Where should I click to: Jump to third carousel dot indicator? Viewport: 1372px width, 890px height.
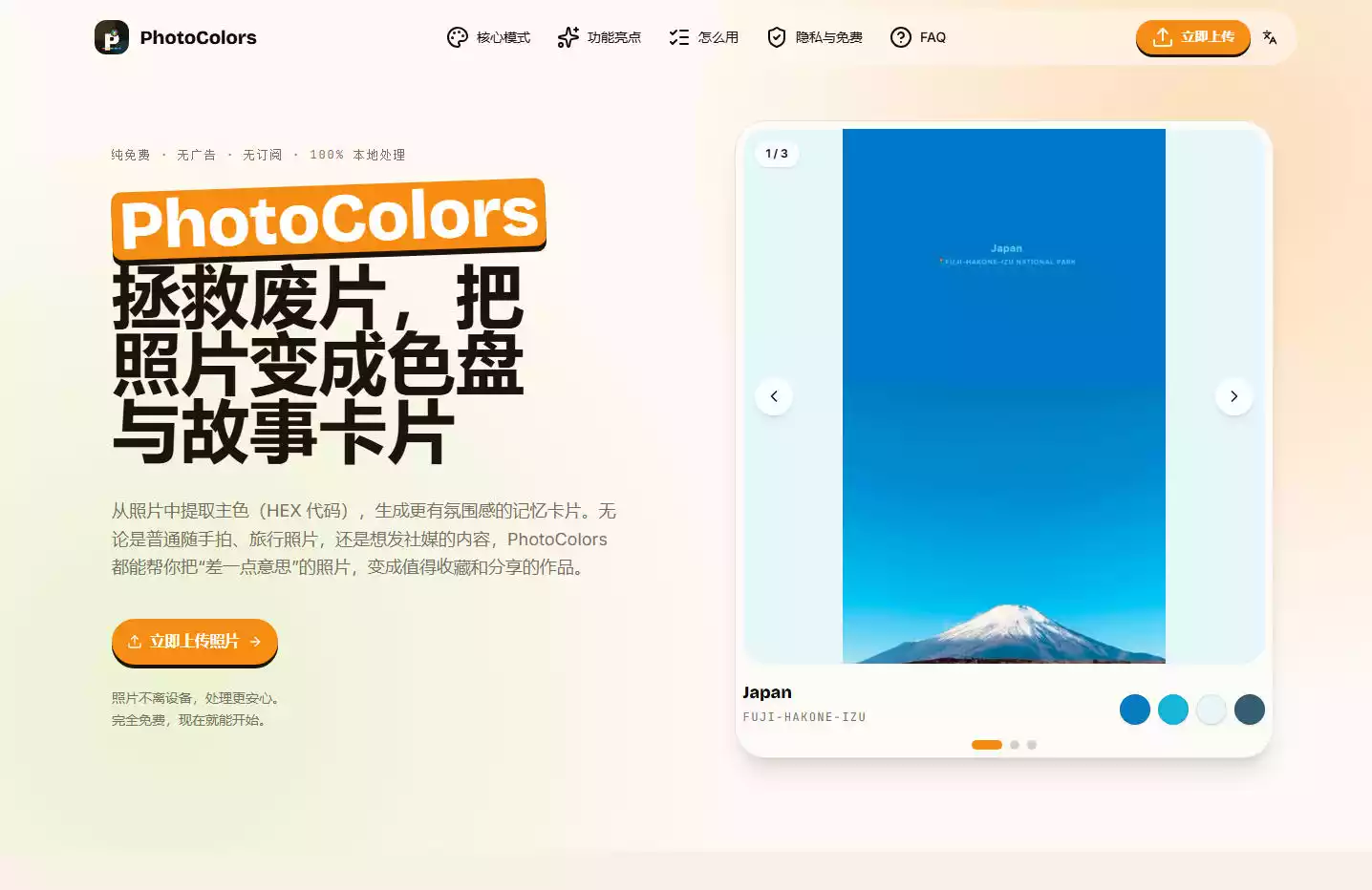1032,745
